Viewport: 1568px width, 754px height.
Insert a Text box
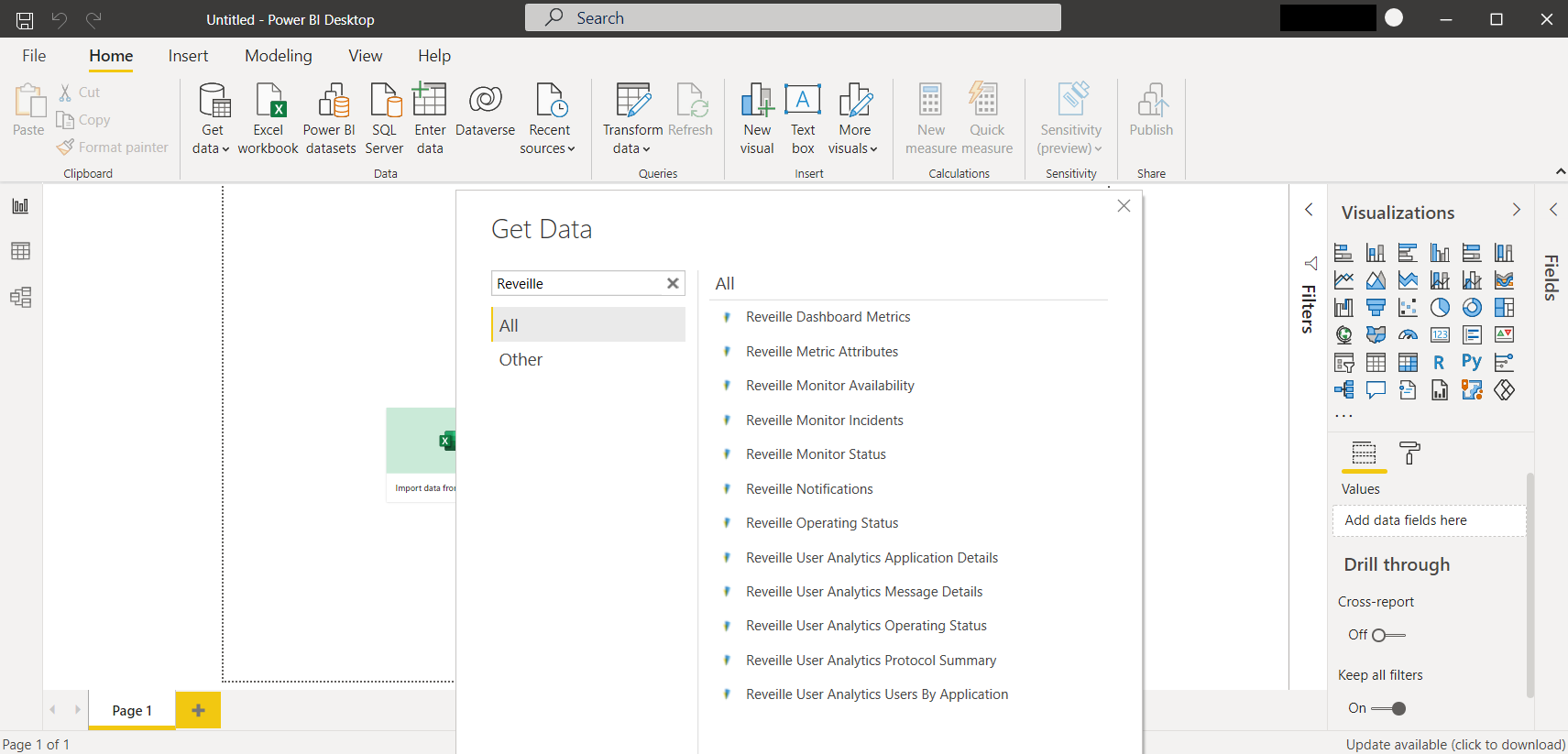(x=803, y=119)
